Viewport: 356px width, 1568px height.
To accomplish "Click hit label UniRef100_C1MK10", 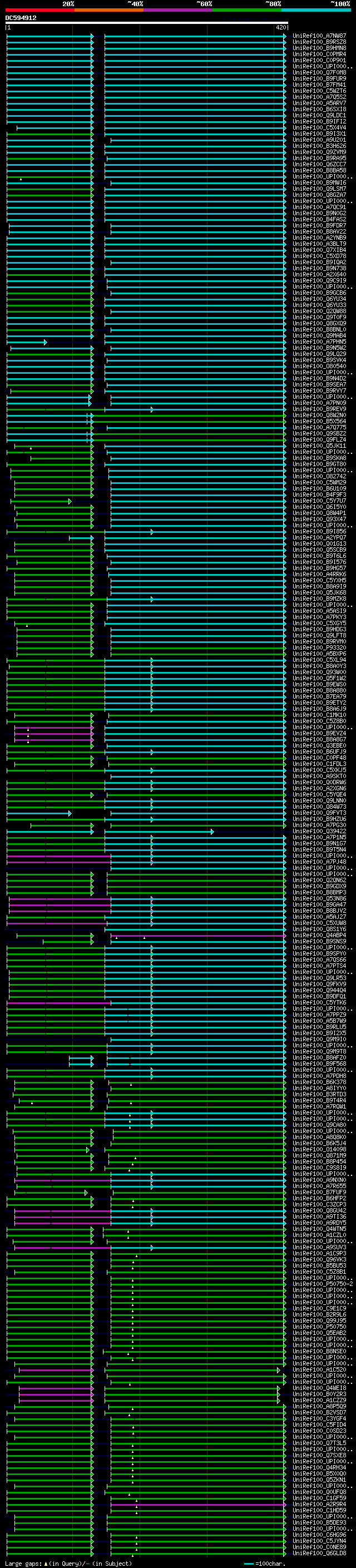I will tap(319, 715).
